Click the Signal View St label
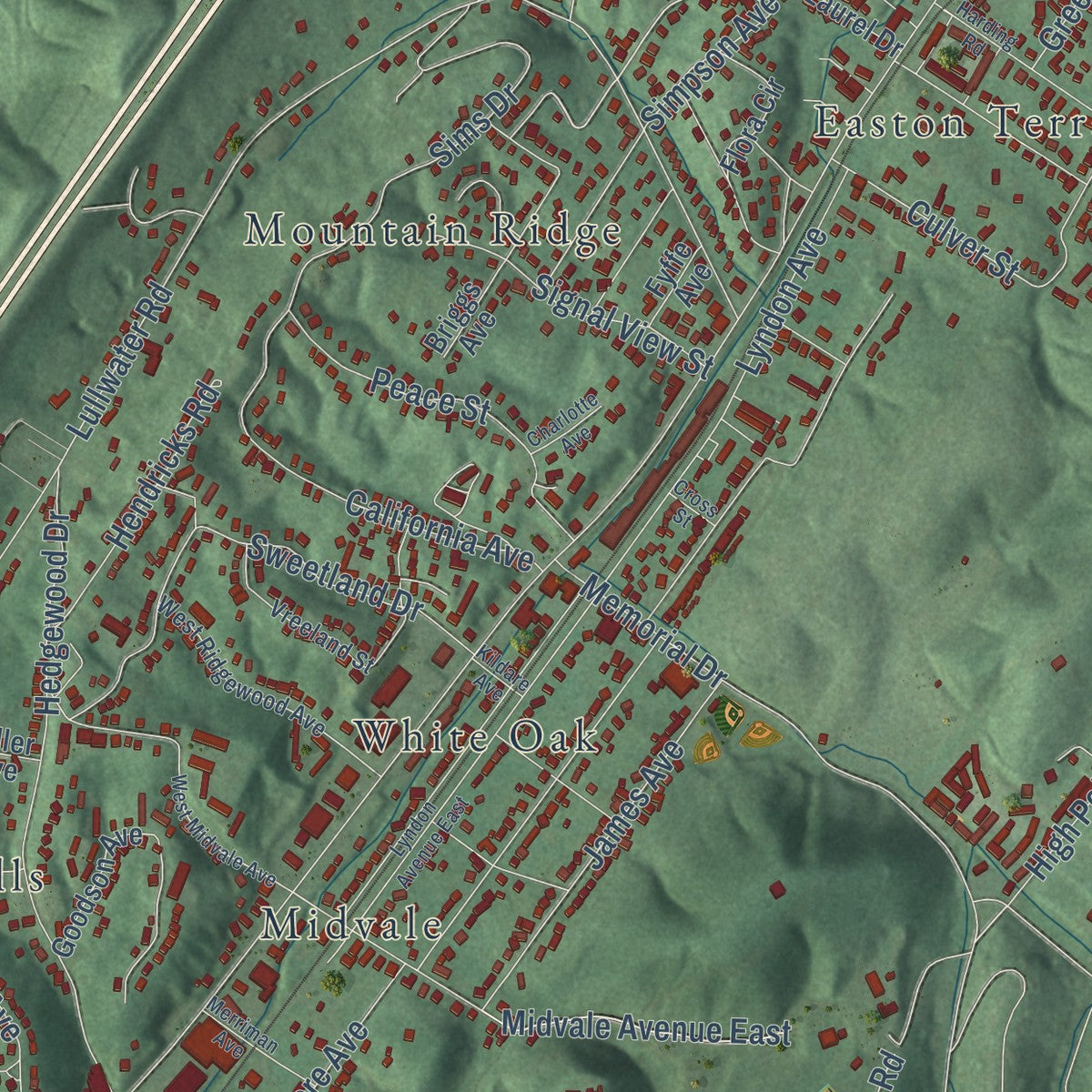The width and height of the screenshot is (1092, 1092). pos(622,326)
